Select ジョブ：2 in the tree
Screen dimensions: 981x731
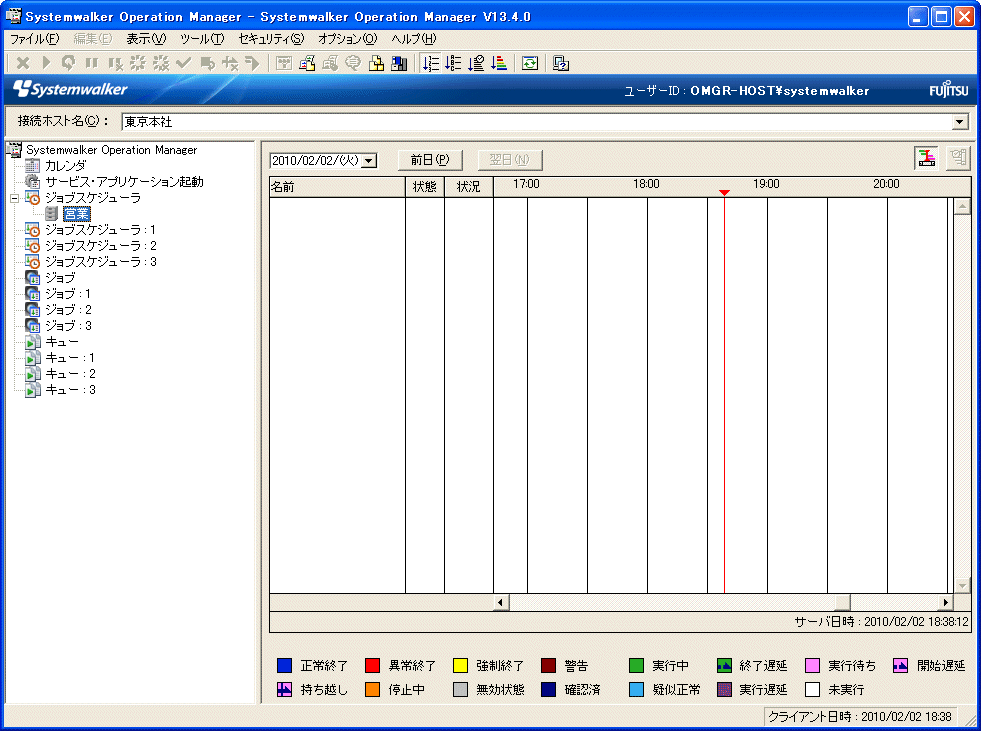(68, 310)
